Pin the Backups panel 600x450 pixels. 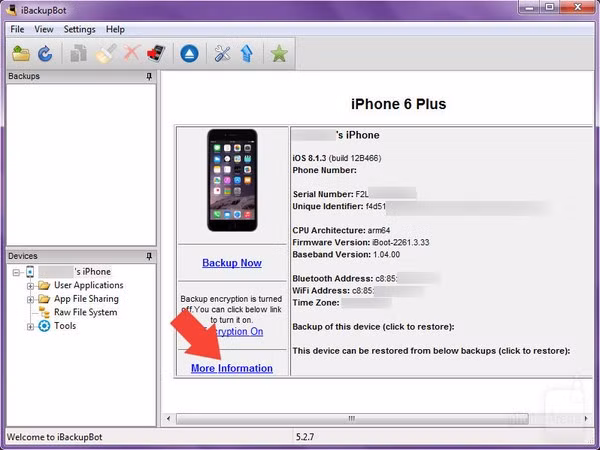(149, 77)
